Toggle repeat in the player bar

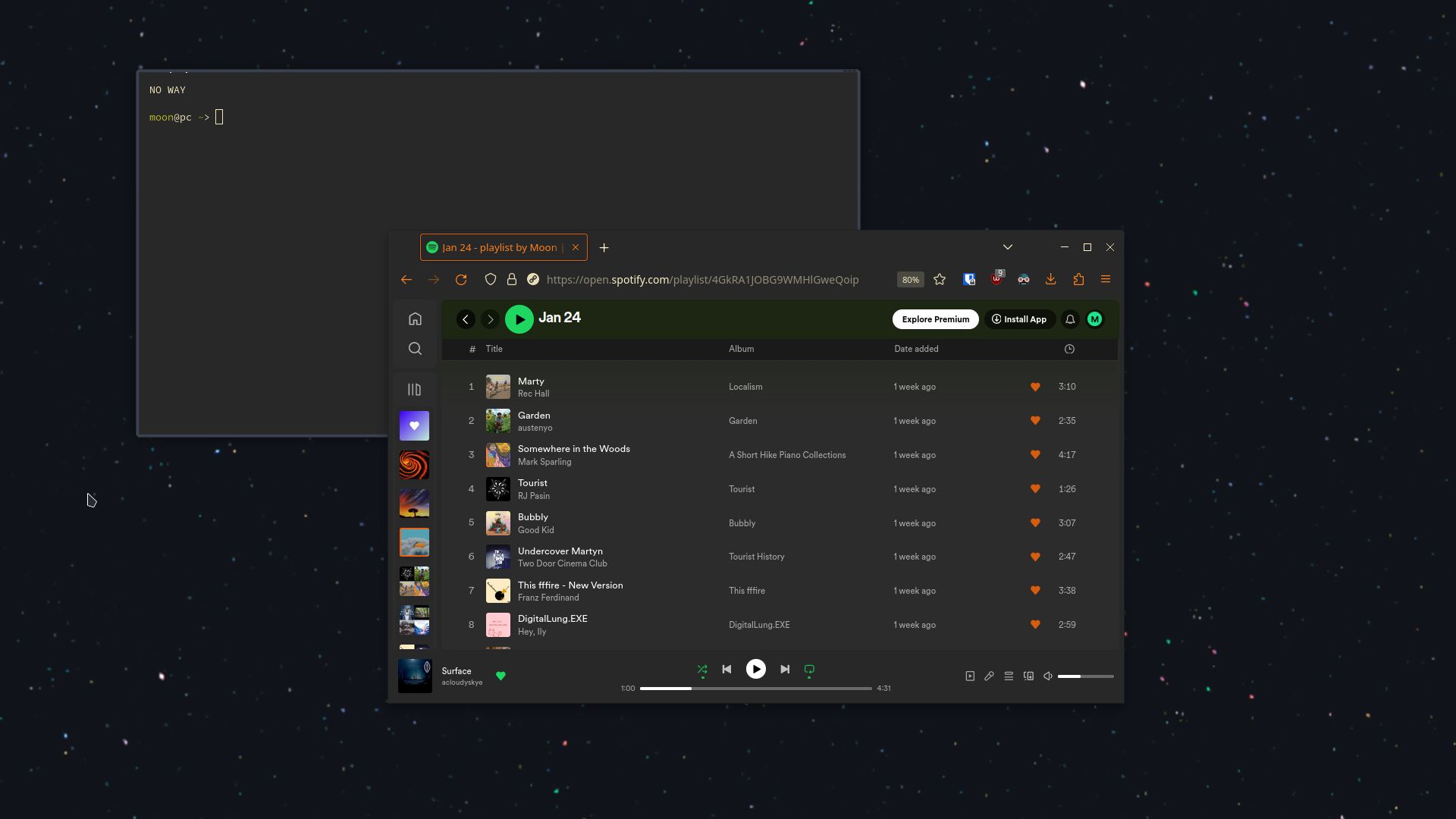809,670
